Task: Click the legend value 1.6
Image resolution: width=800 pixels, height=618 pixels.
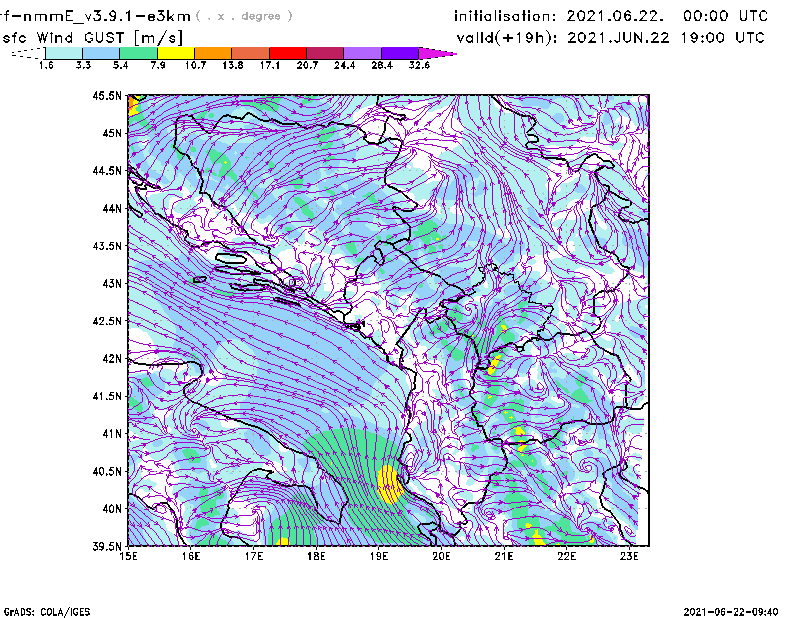Action: [x=46, y=65]
